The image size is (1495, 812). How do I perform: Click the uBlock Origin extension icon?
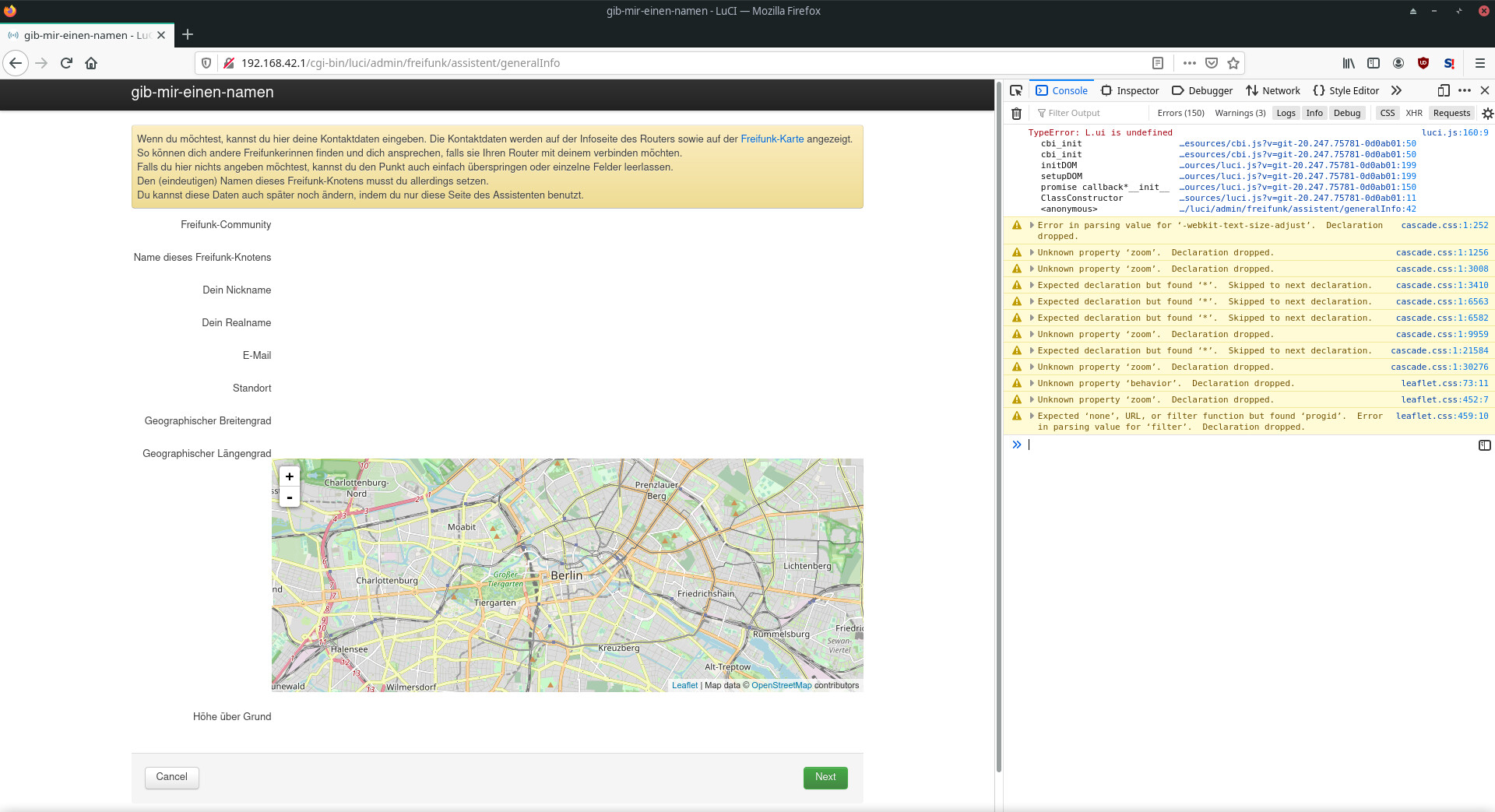[x=1424, y=63]
